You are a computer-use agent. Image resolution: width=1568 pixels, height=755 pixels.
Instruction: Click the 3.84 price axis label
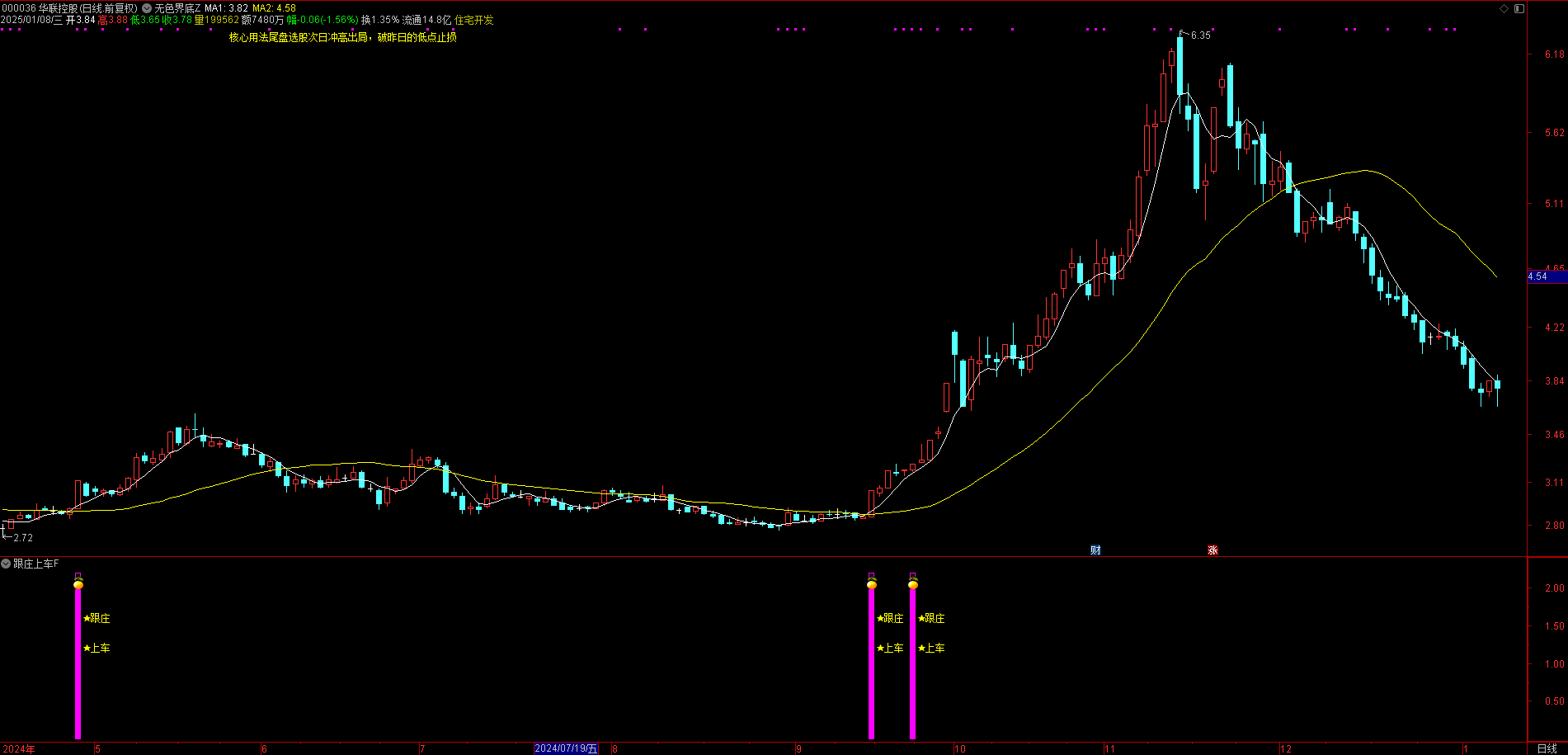tap(1554, 381)
